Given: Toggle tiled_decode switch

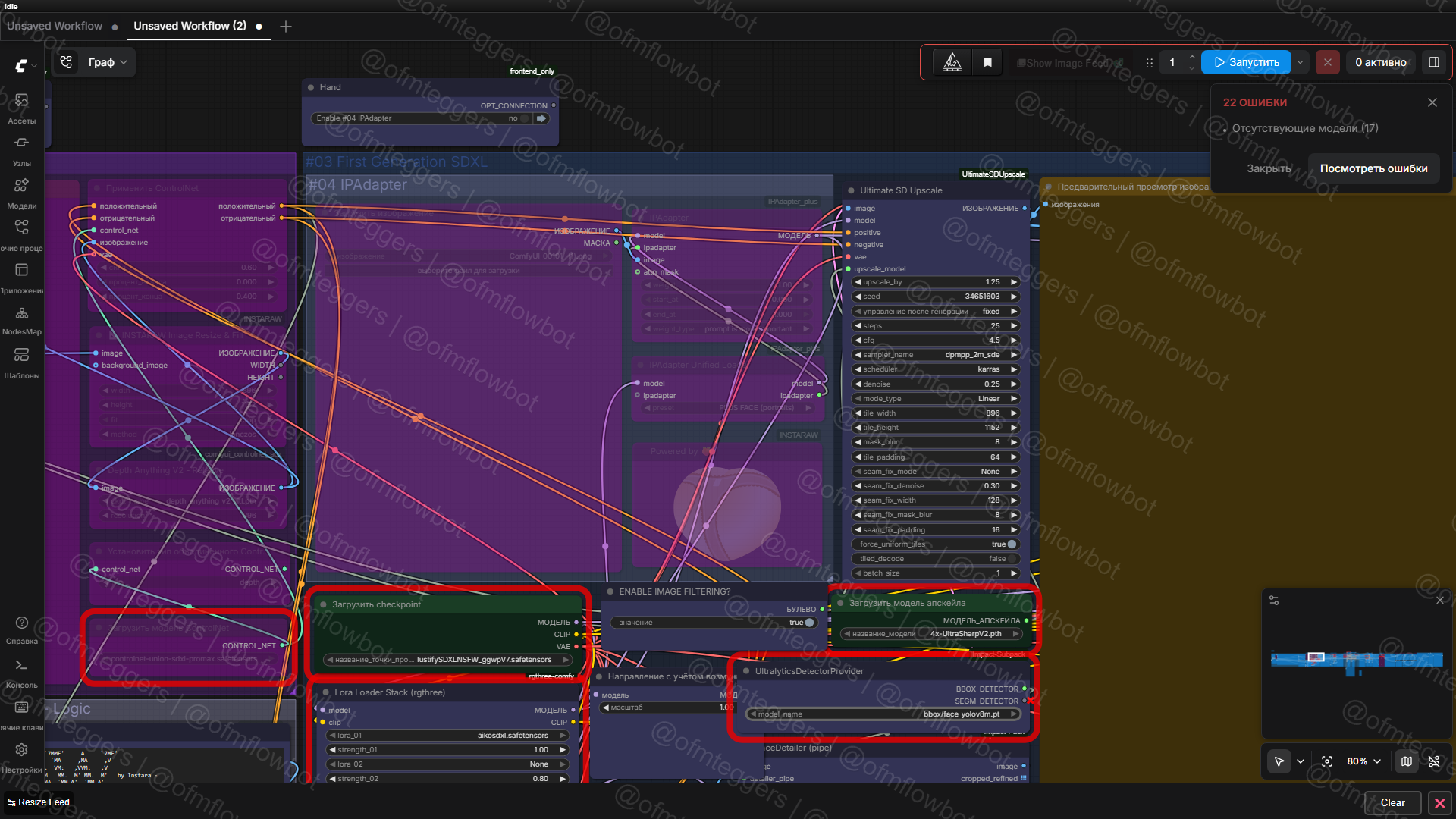Looking at the screenshot, I should click(x=1011, y=559).
